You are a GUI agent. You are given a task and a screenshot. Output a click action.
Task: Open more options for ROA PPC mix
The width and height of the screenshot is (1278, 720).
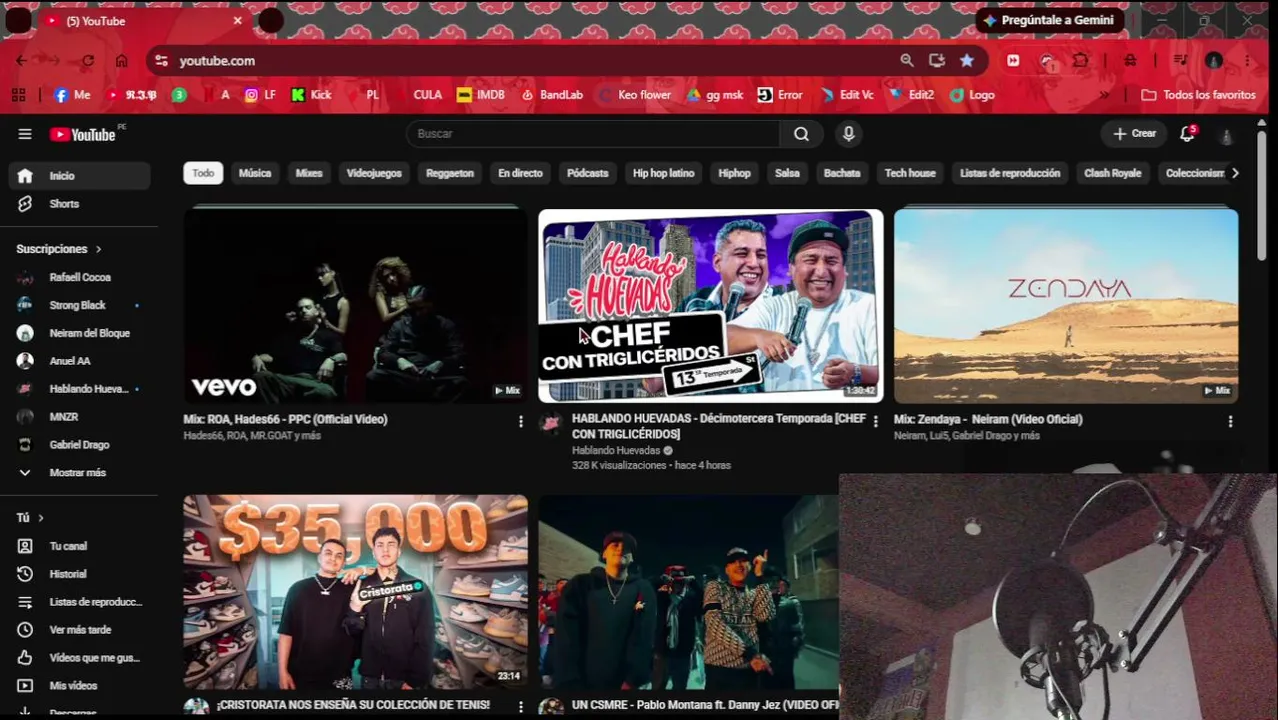pyautogui.click(x=520, y=422)
